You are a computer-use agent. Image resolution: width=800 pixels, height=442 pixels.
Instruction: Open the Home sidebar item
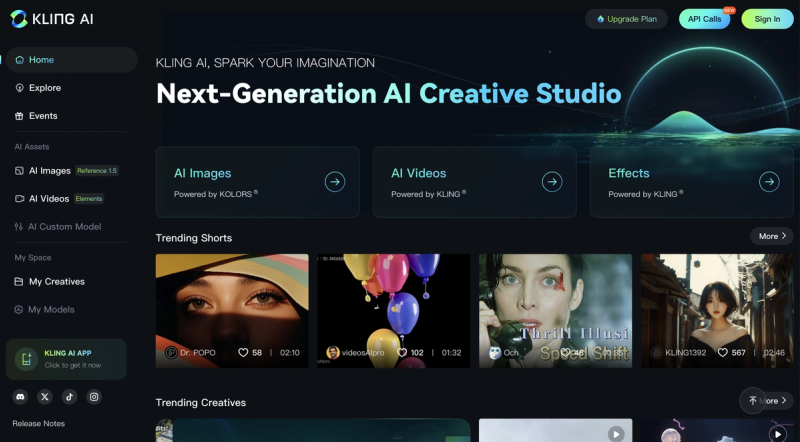click(72, 60)
